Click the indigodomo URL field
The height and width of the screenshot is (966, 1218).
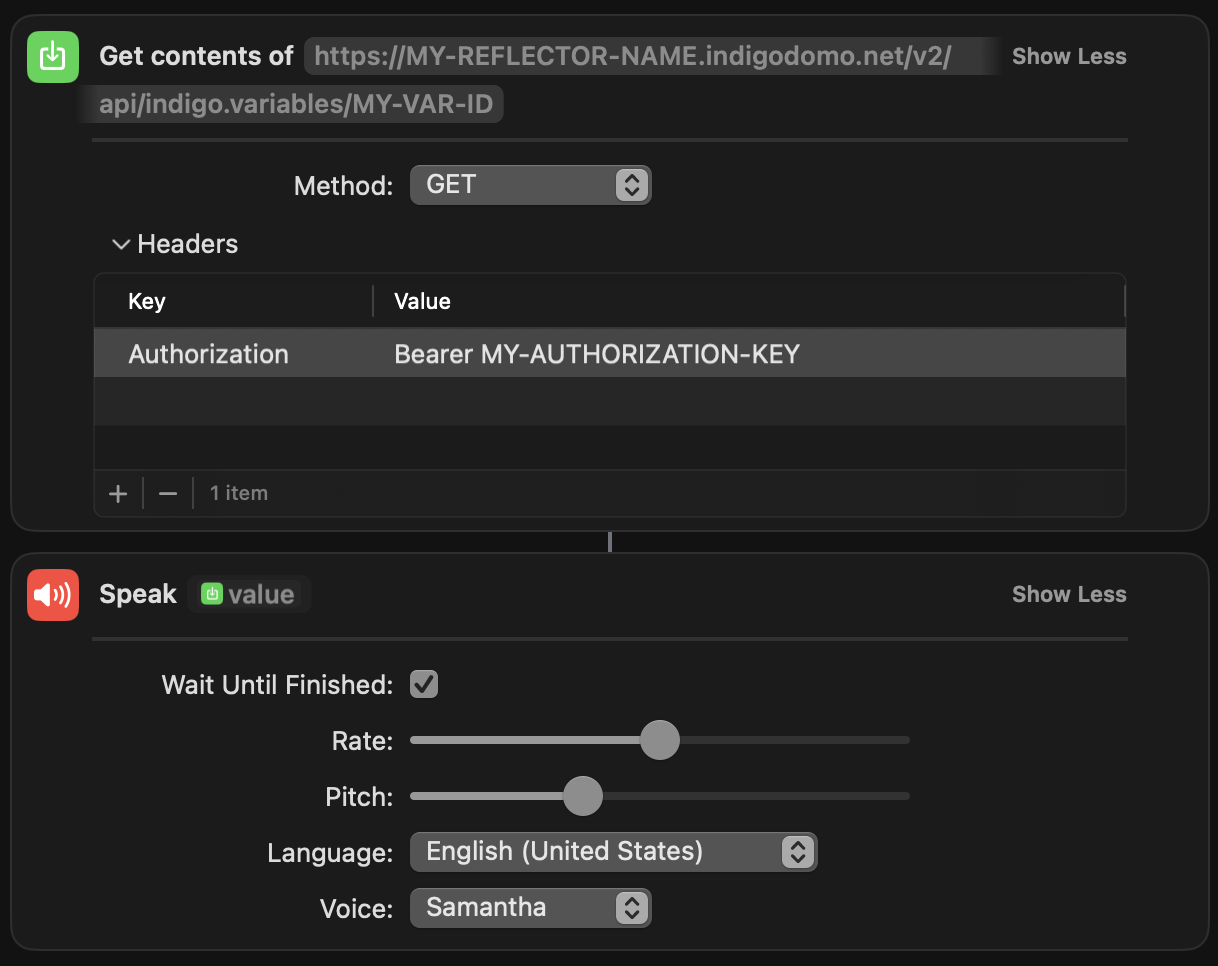point(540,80)
